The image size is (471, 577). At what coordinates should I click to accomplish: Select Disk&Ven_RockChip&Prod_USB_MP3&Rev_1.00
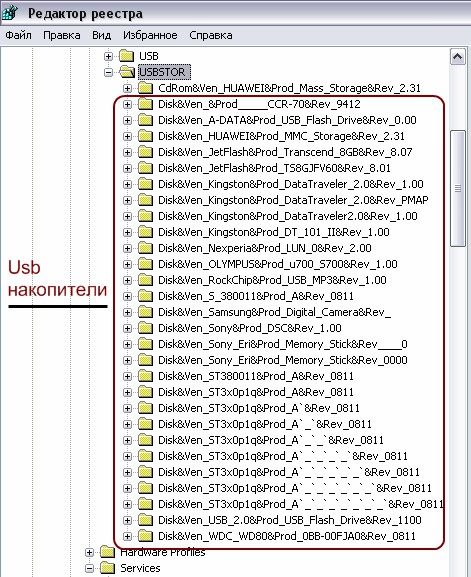[272, 280]
